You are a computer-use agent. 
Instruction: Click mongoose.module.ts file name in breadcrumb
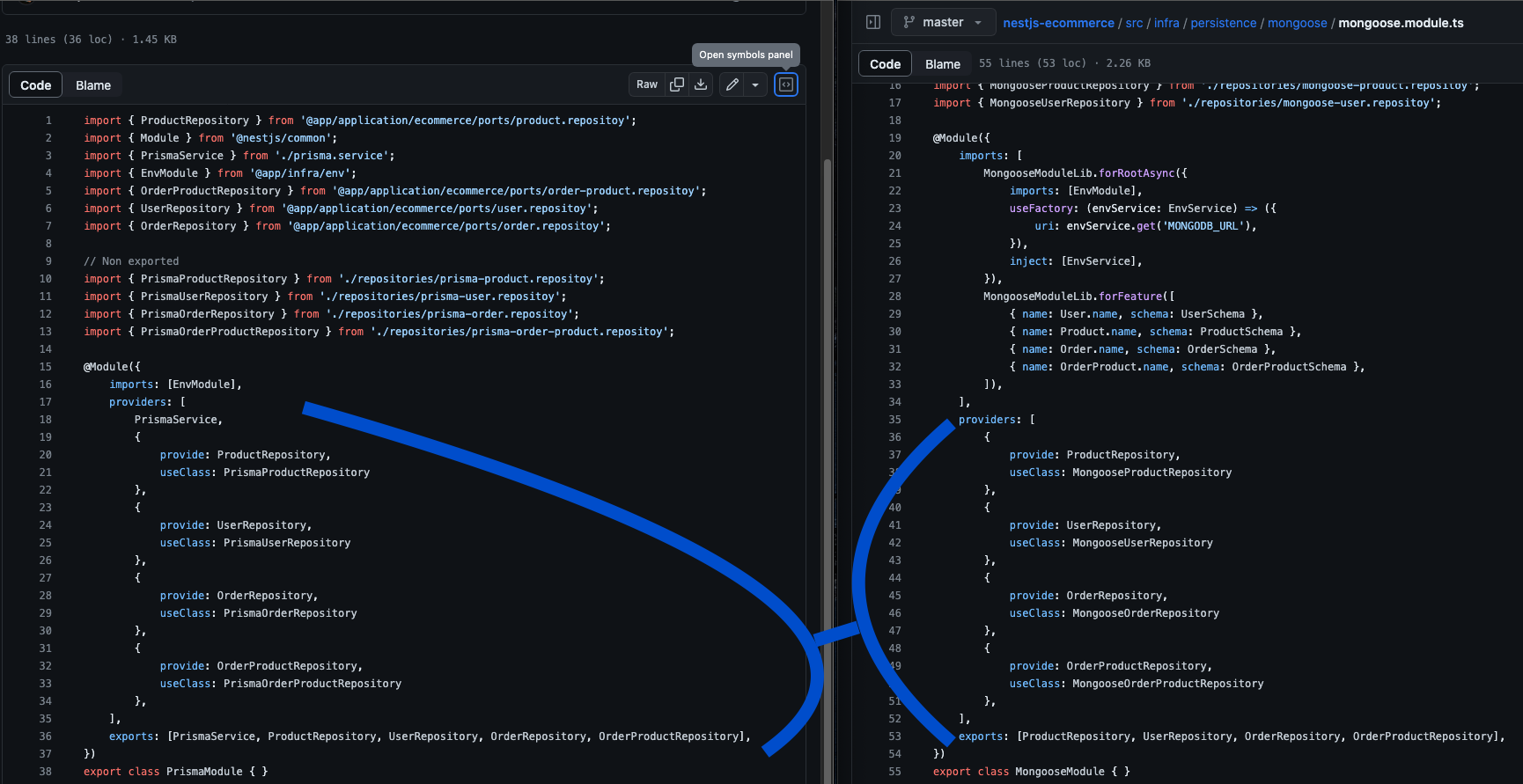click(1401, 23)
